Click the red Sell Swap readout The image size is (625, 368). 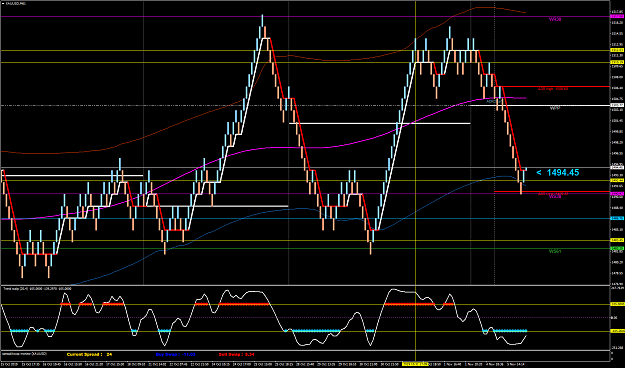tap(236, 354)
